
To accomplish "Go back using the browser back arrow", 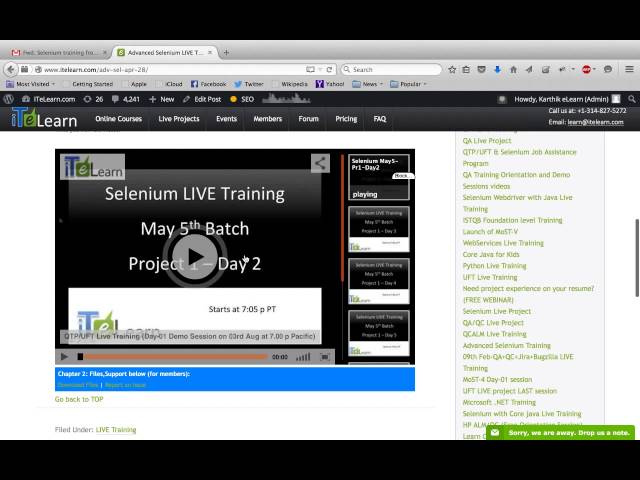I will (11, 69).
